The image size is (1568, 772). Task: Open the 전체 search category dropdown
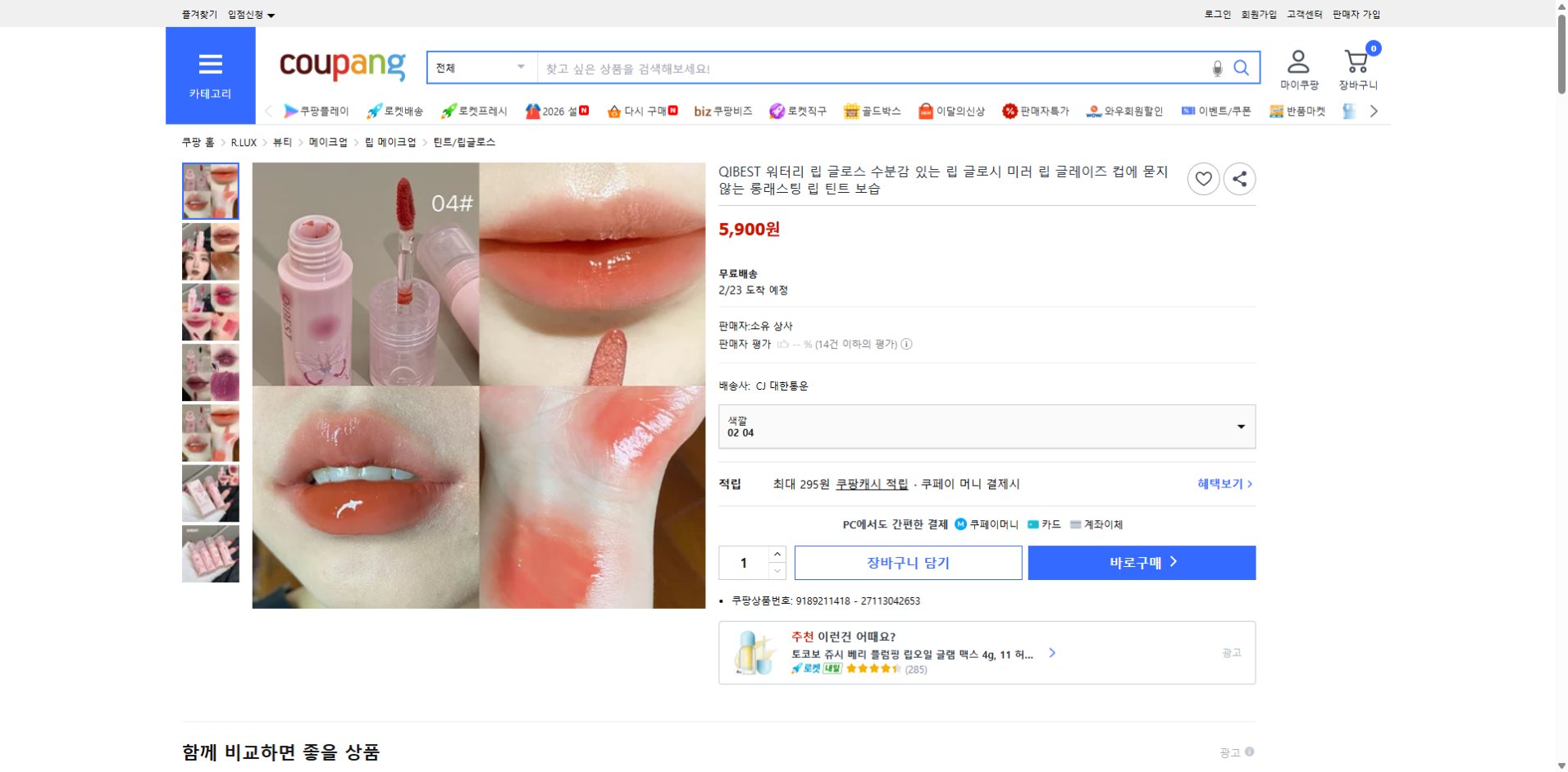tap(481, 67)
